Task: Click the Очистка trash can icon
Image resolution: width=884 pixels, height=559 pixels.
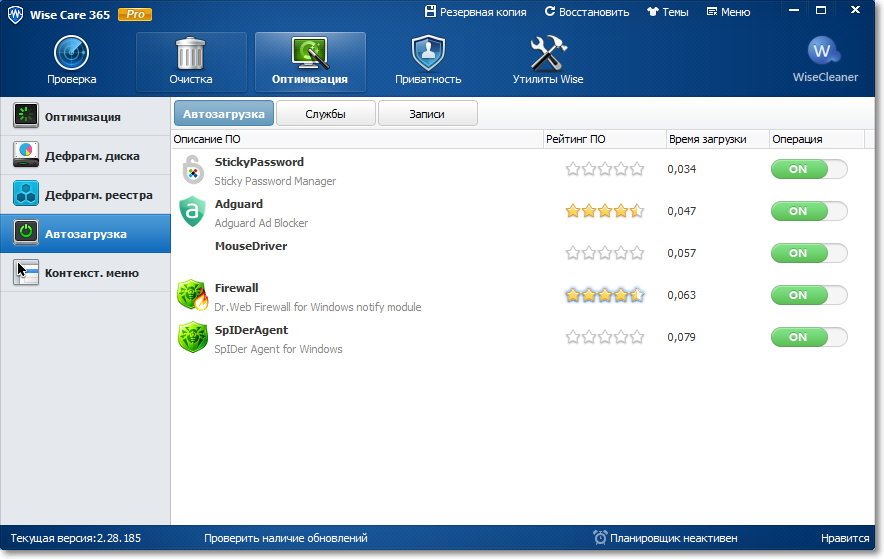Action: coord(190,53)
